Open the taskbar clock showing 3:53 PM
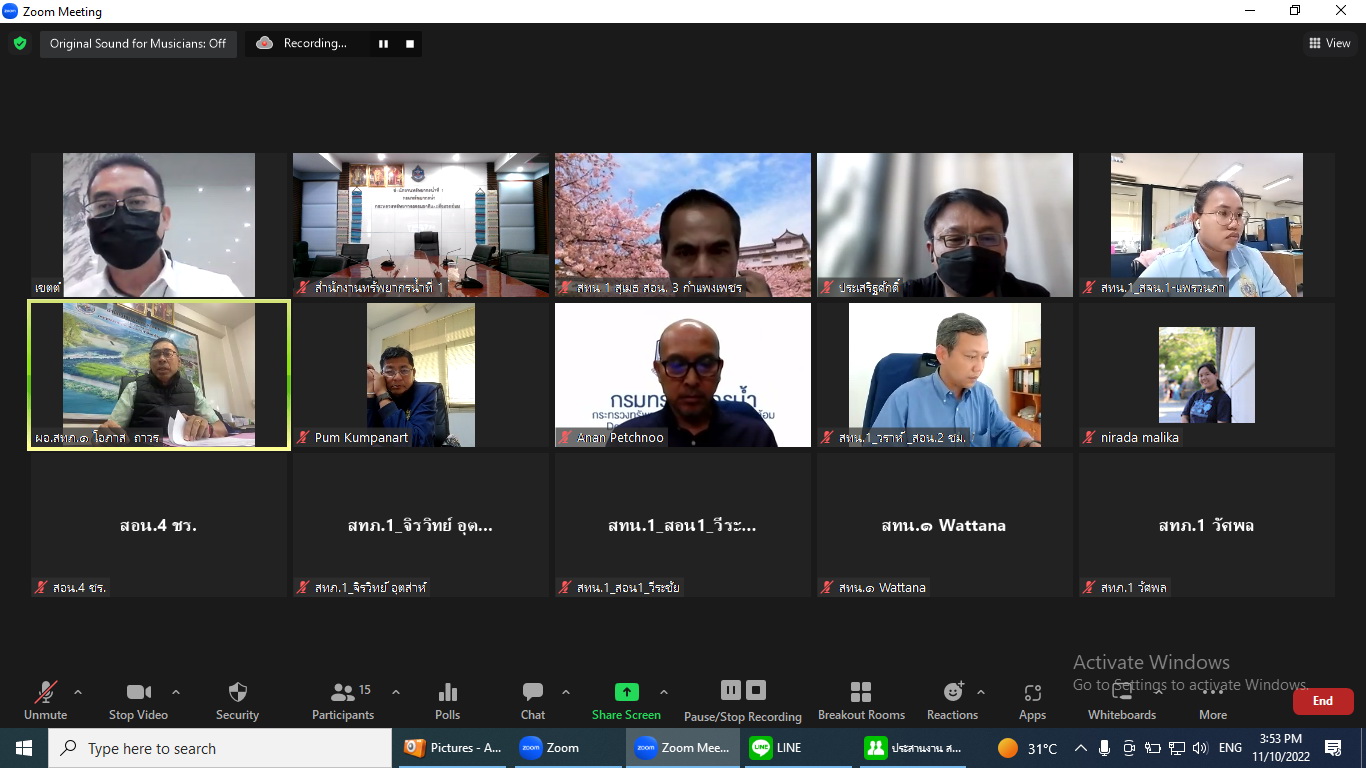 pyautogui.click(x=1281, y=748)
